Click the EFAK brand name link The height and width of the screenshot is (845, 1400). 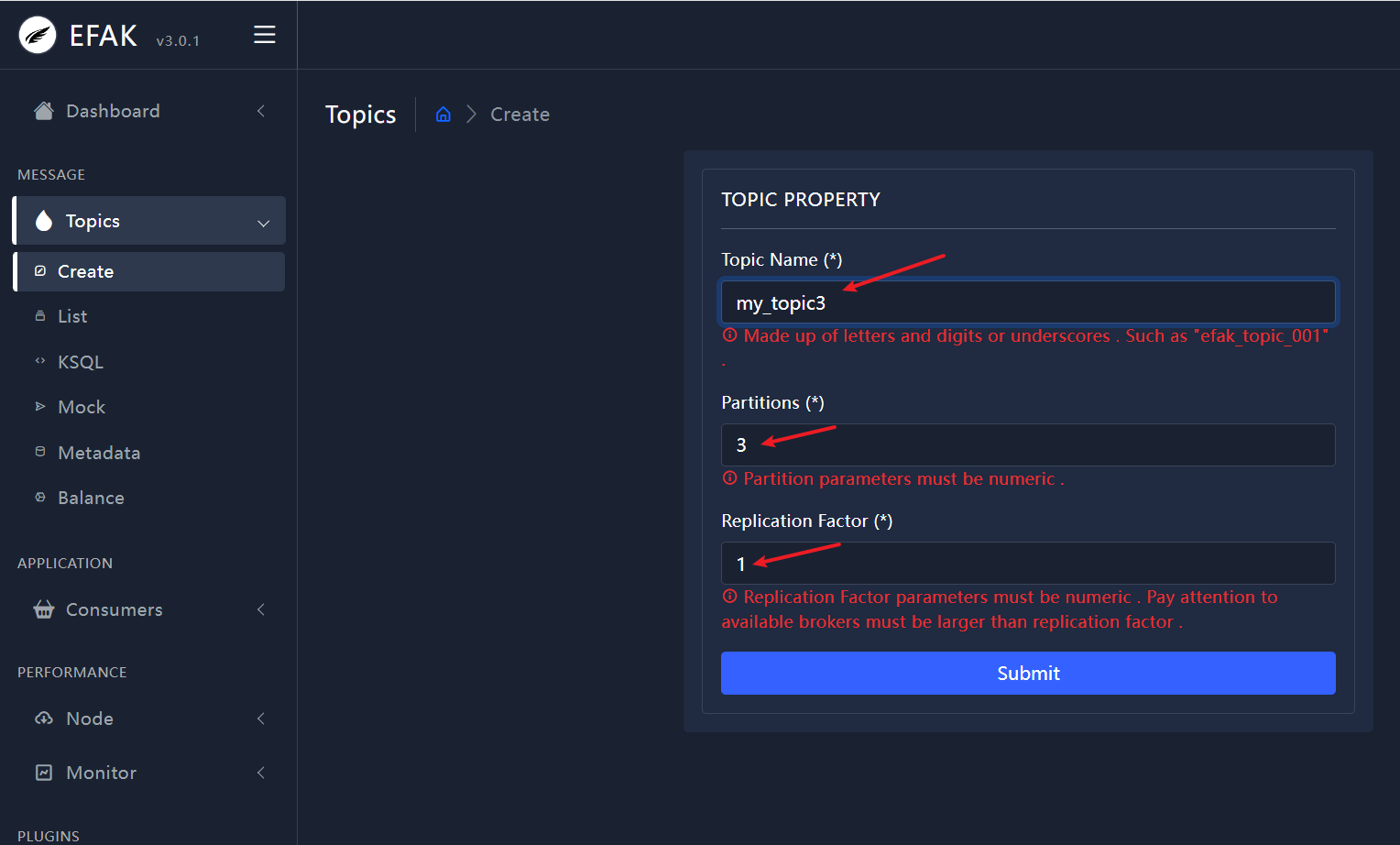point(104,36)
